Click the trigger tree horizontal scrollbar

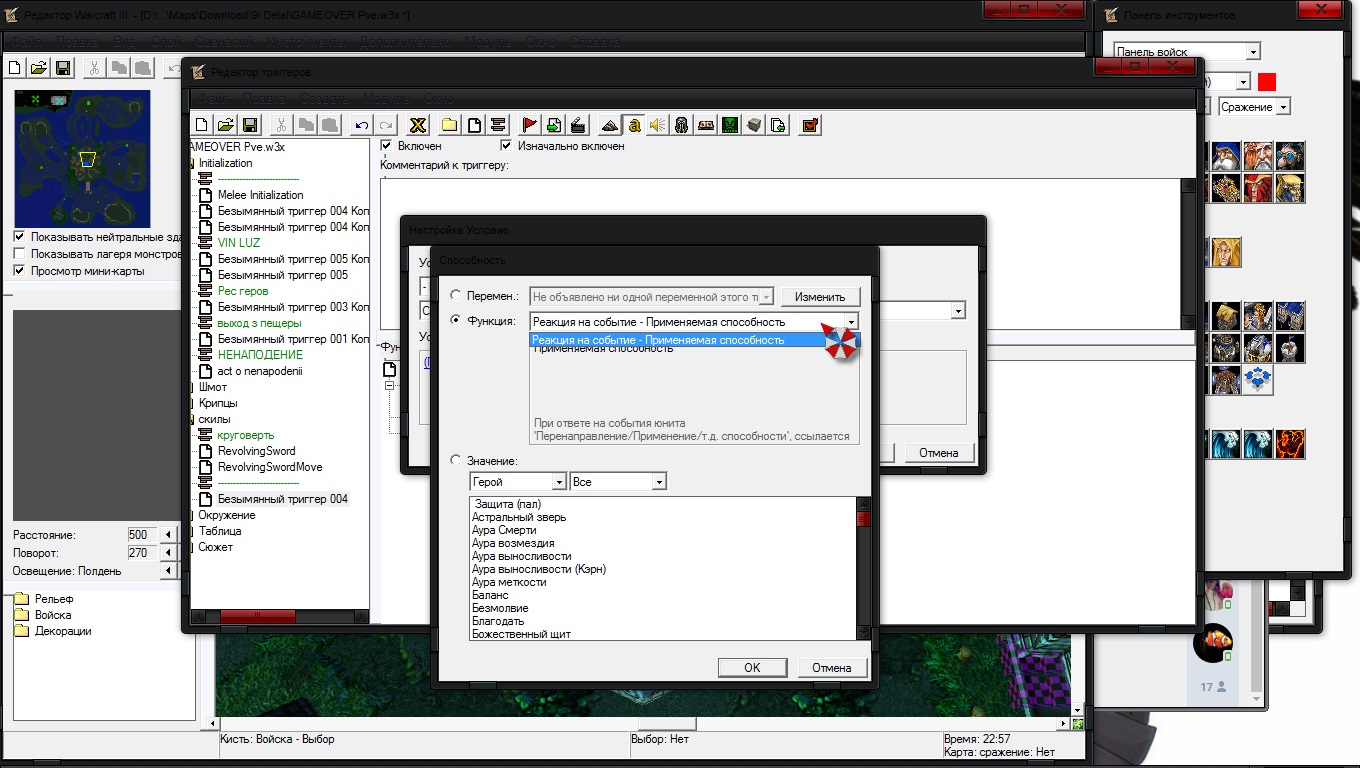(279, 617)
